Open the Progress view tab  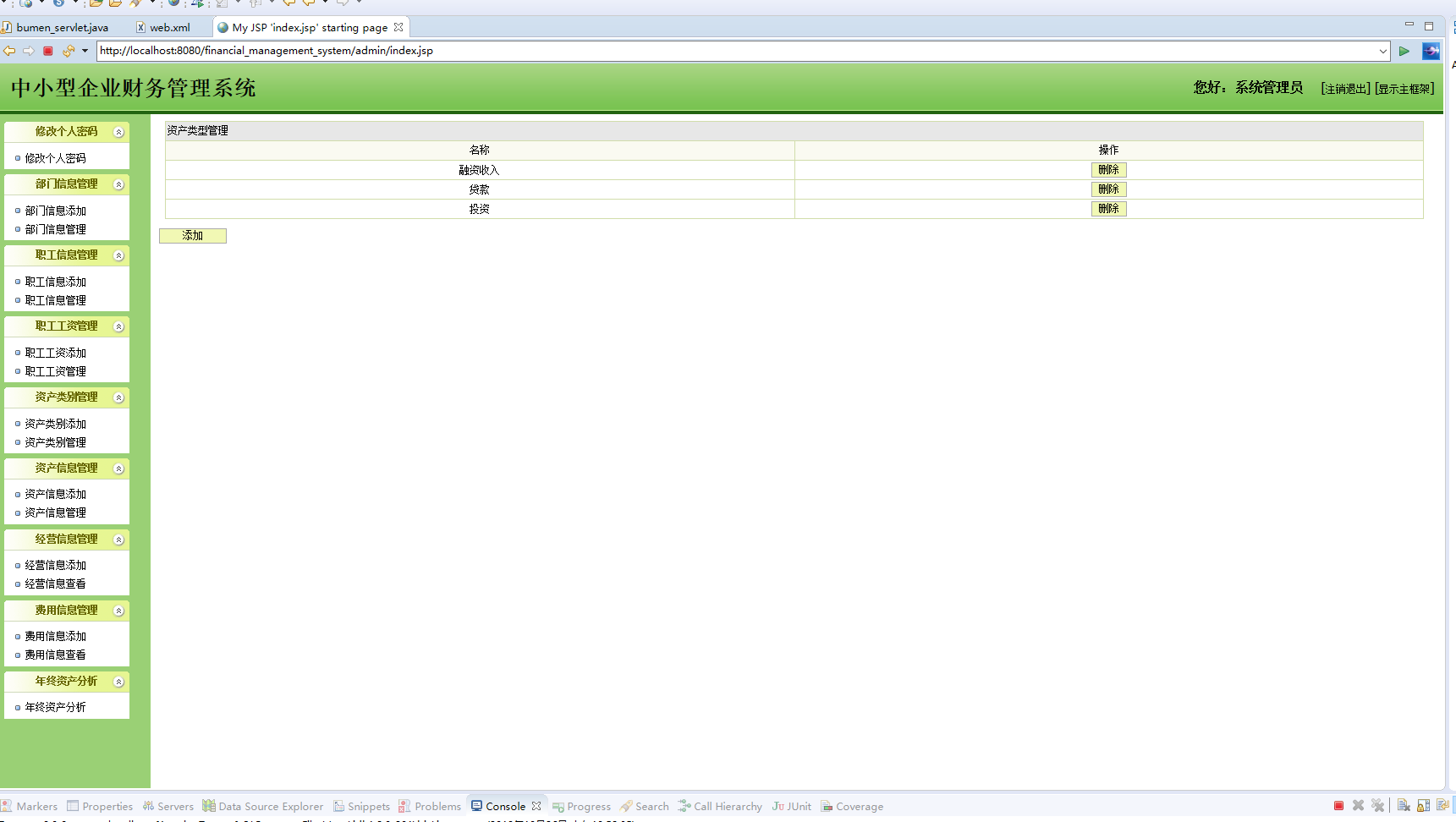tap(582, 806)
